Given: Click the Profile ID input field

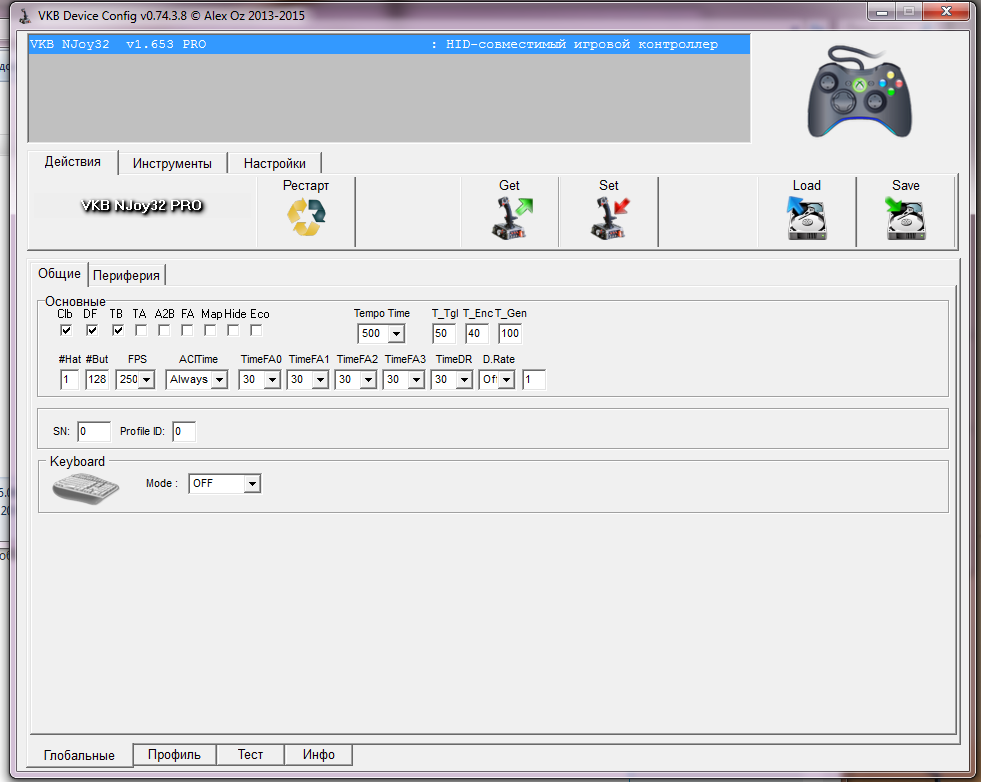Looking at the screenshot, I should (x=184, y=431).
